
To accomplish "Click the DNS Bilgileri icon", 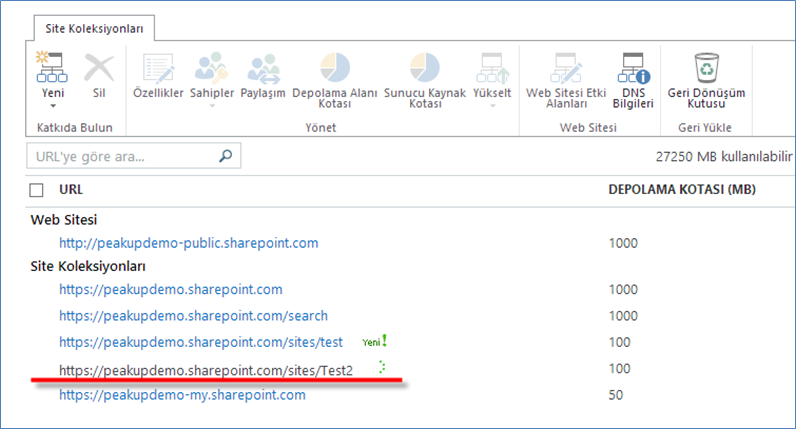I will click(633, 68).
